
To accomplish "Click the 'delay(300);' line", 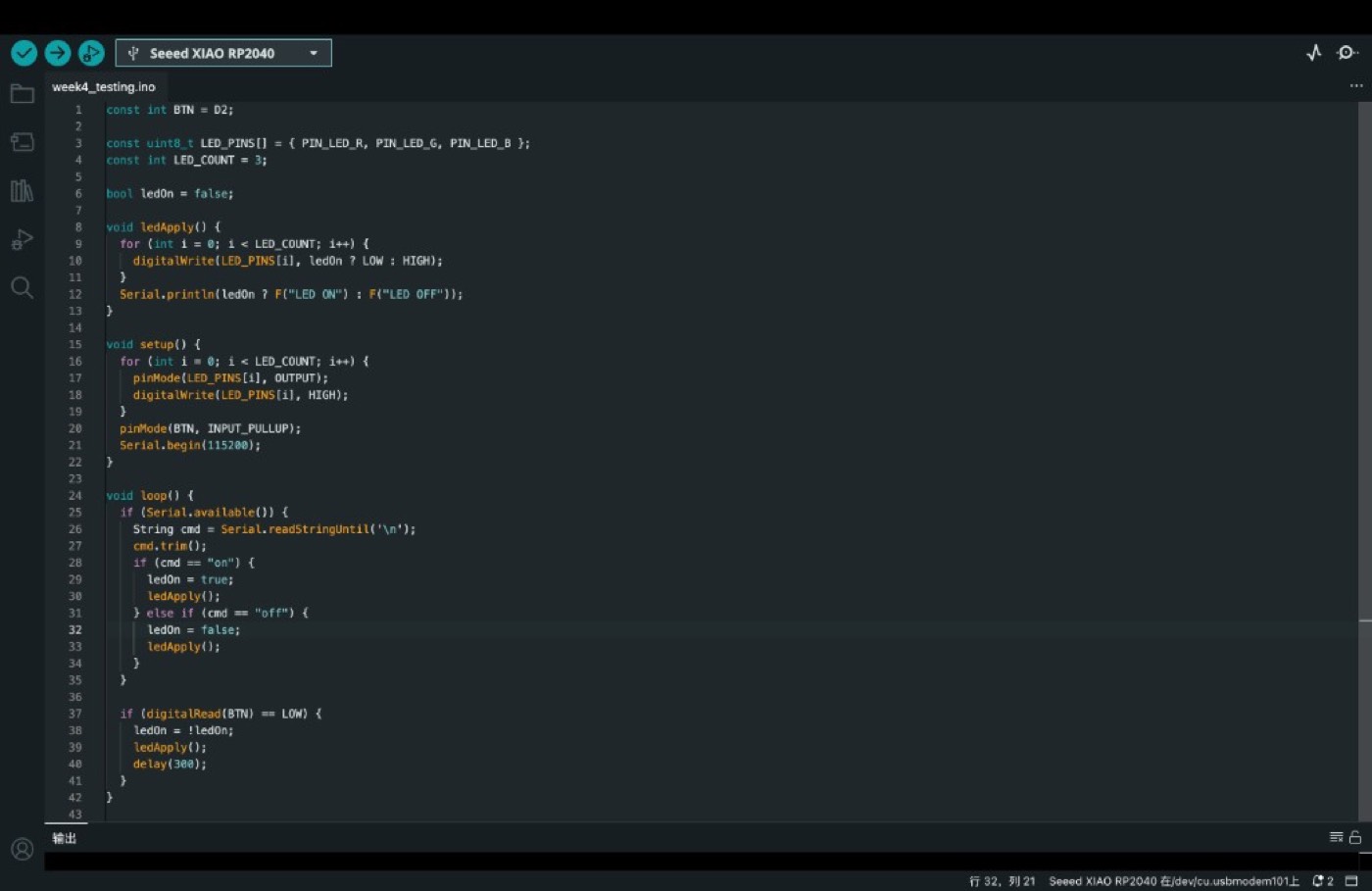I will 170,765.
